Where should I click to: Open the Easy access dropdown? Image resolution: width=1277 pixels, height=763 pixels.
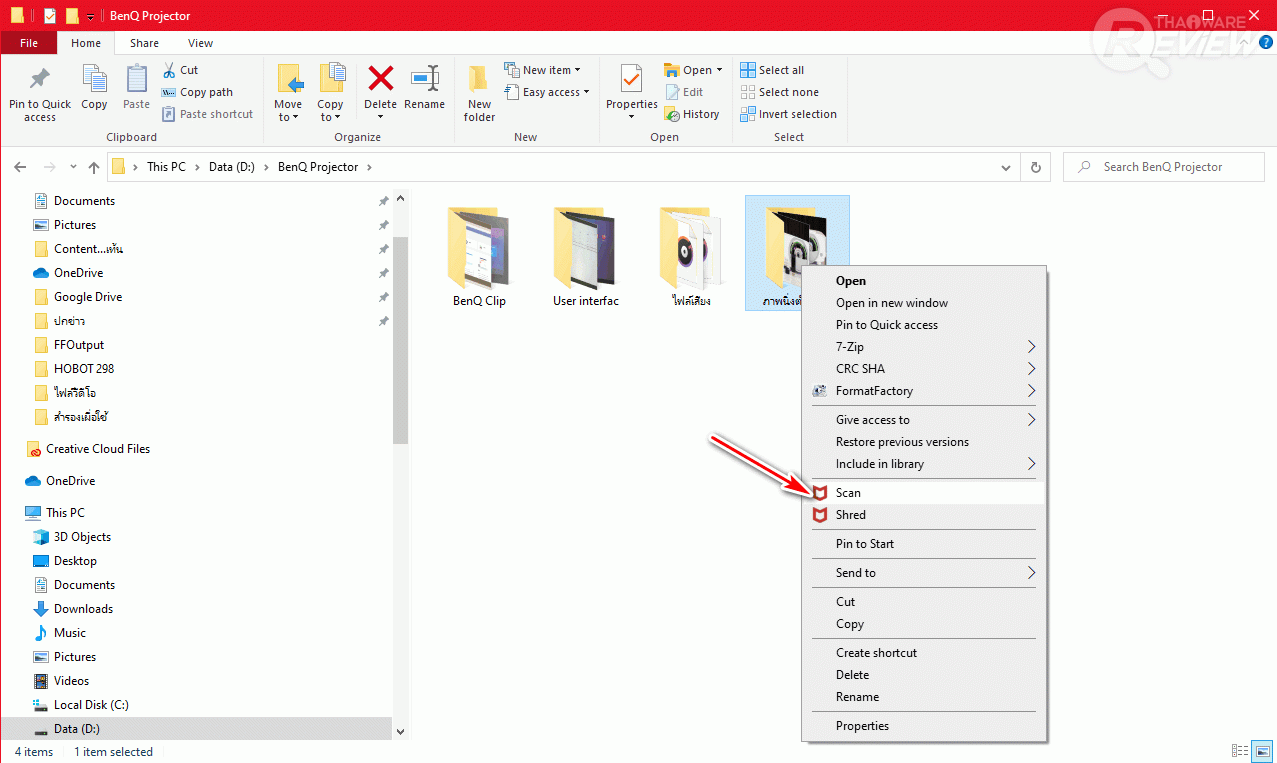(547, 92)
